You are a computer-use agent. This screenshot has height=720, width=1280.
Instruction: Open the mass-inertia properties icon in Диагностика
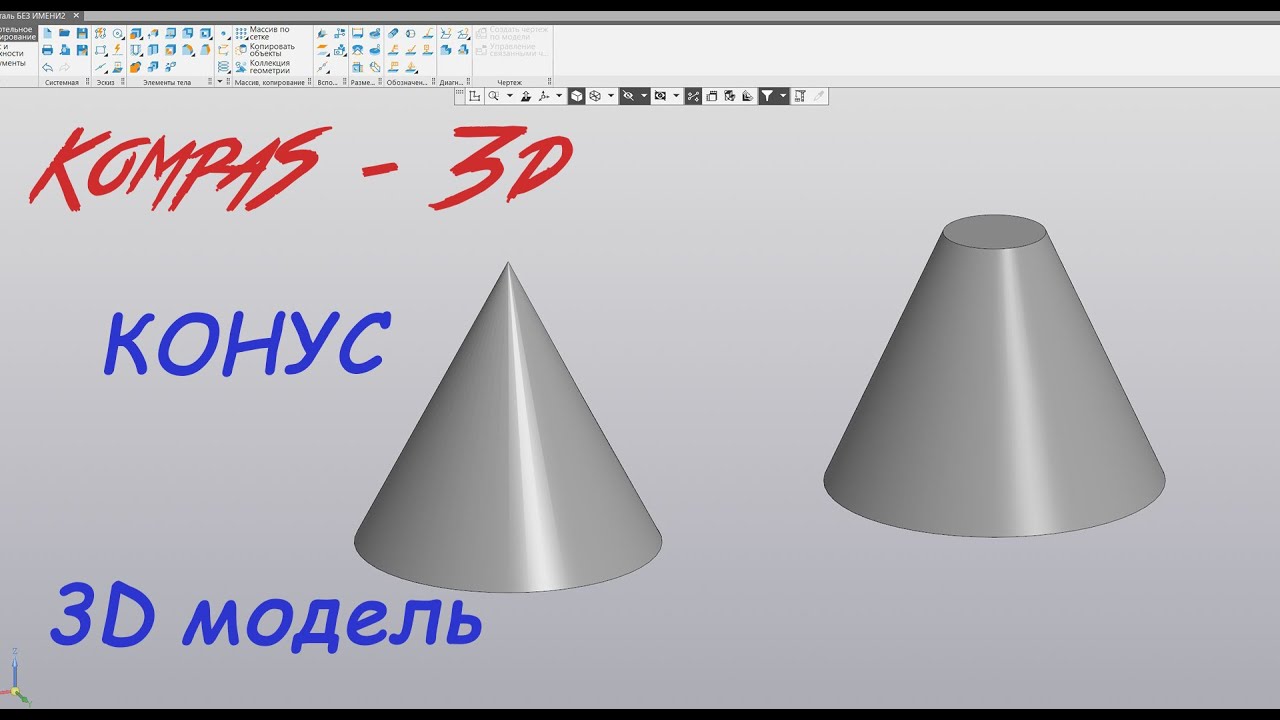[x=463, y=50]
